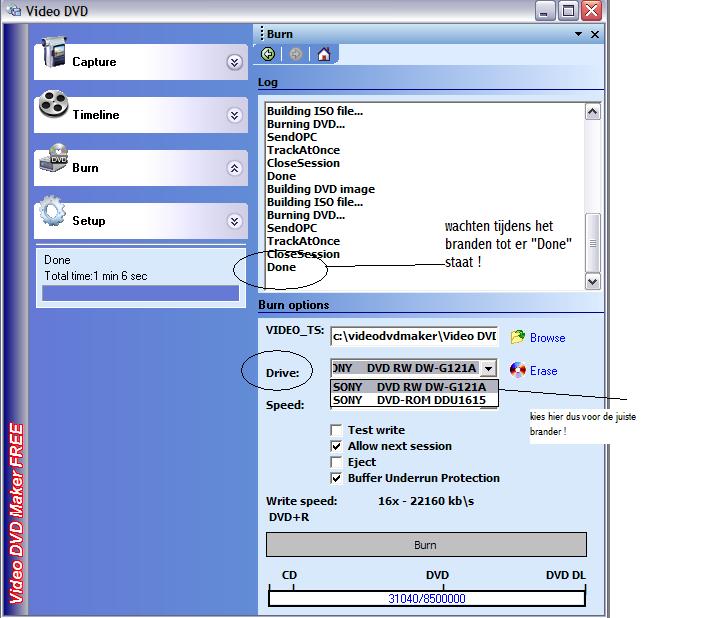Click the disc capacity bar
The height and width of the screenshot is (618, 720).
click(x=426, y=599)
